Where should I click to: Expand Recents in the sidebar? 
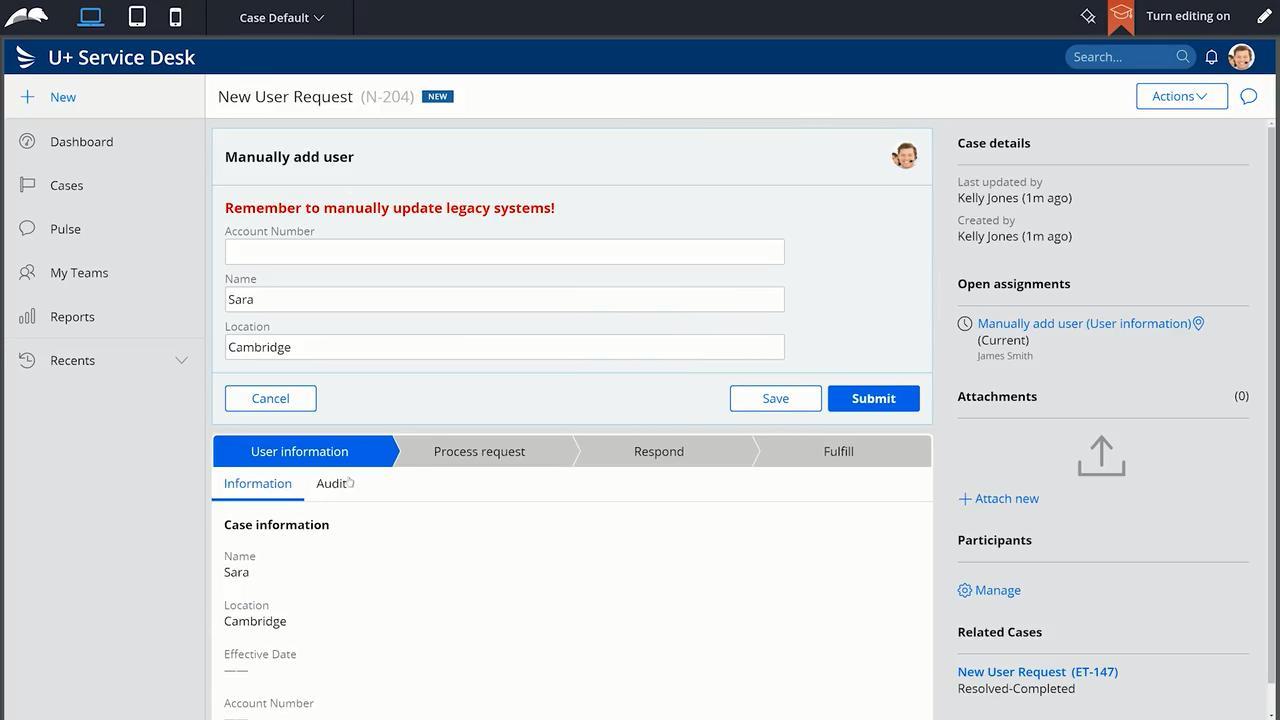point(181,361)
